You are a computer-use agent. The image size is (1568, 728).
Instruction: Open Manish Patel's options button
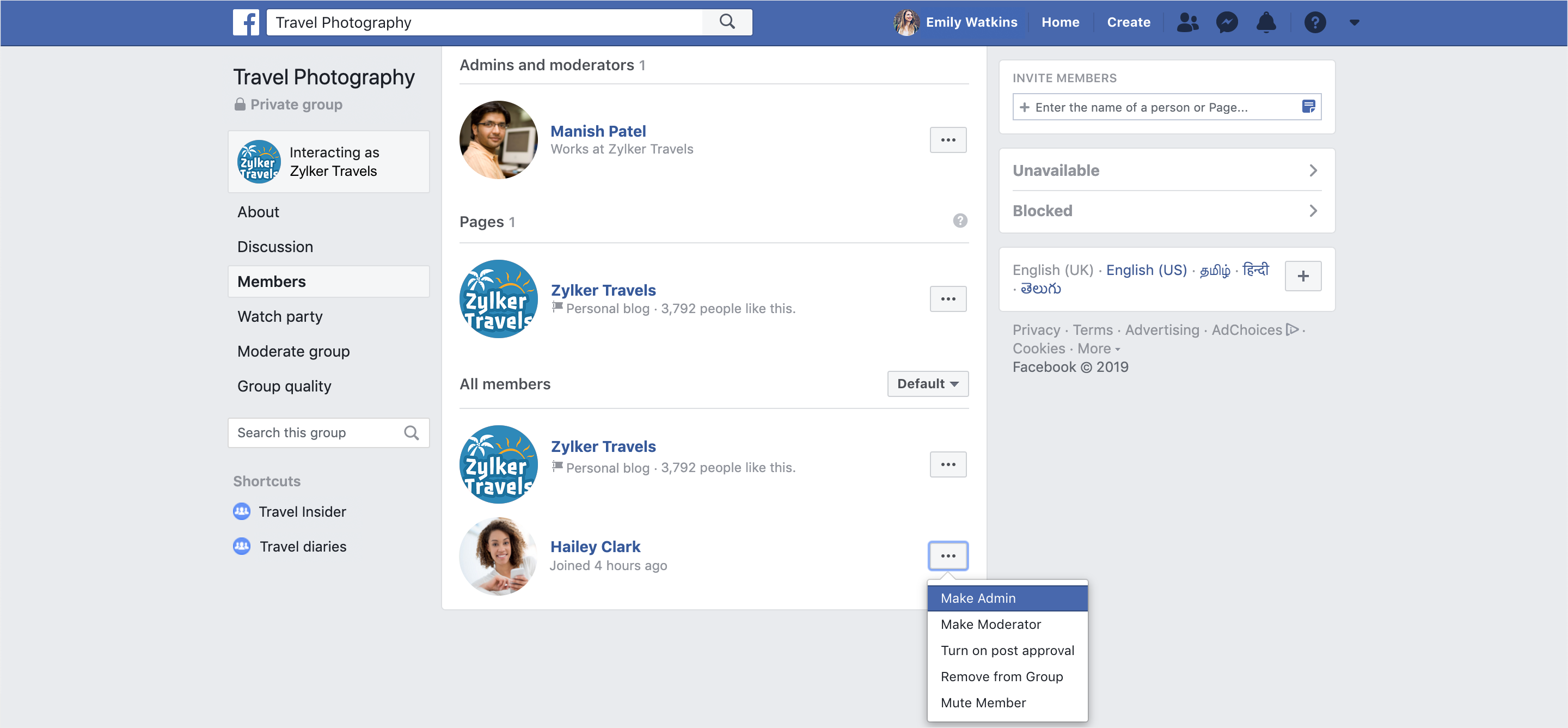coord(948,140)
